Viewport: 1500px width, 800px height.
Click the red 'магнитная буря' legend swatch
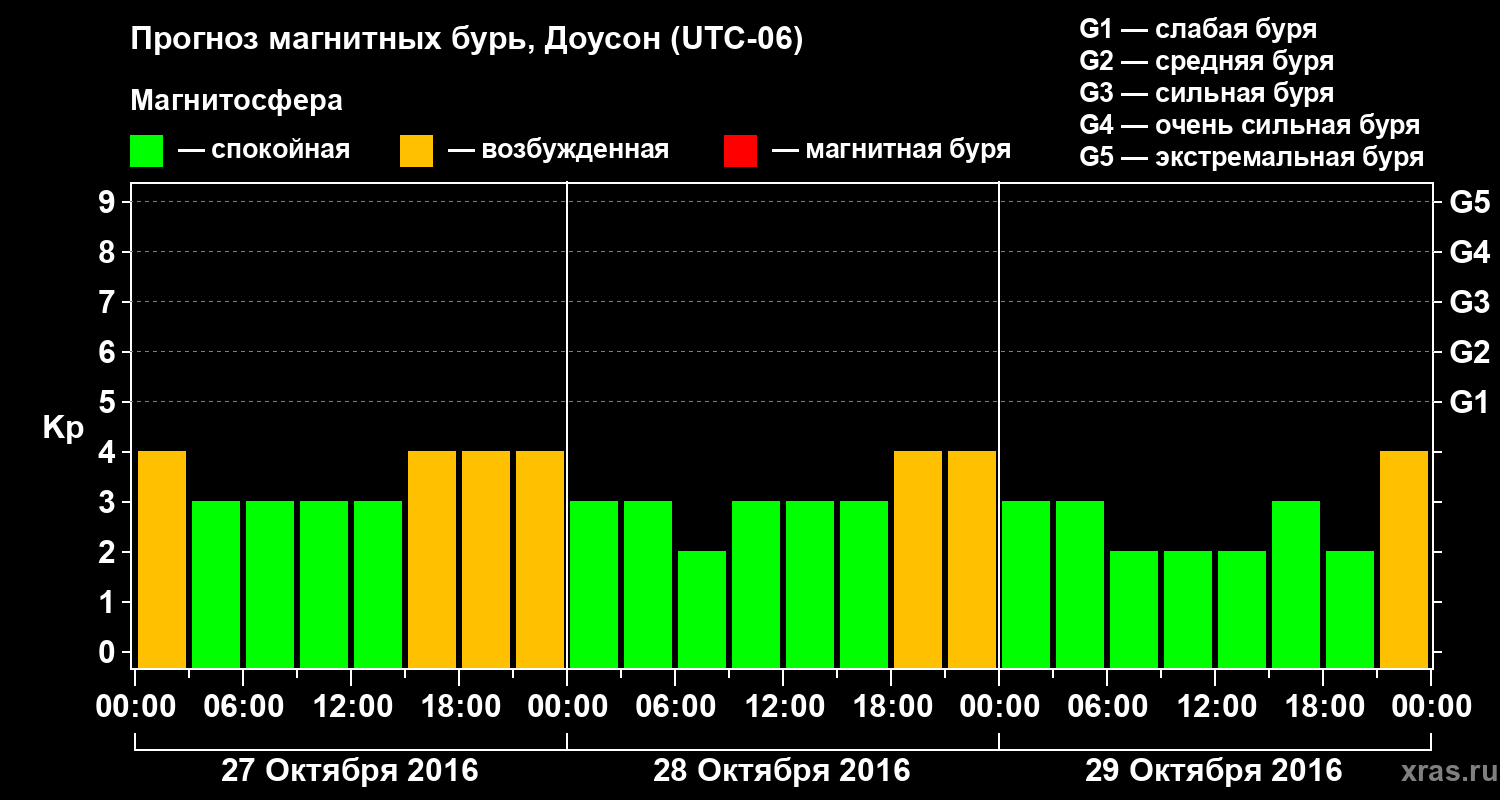[x=740, y=151]
